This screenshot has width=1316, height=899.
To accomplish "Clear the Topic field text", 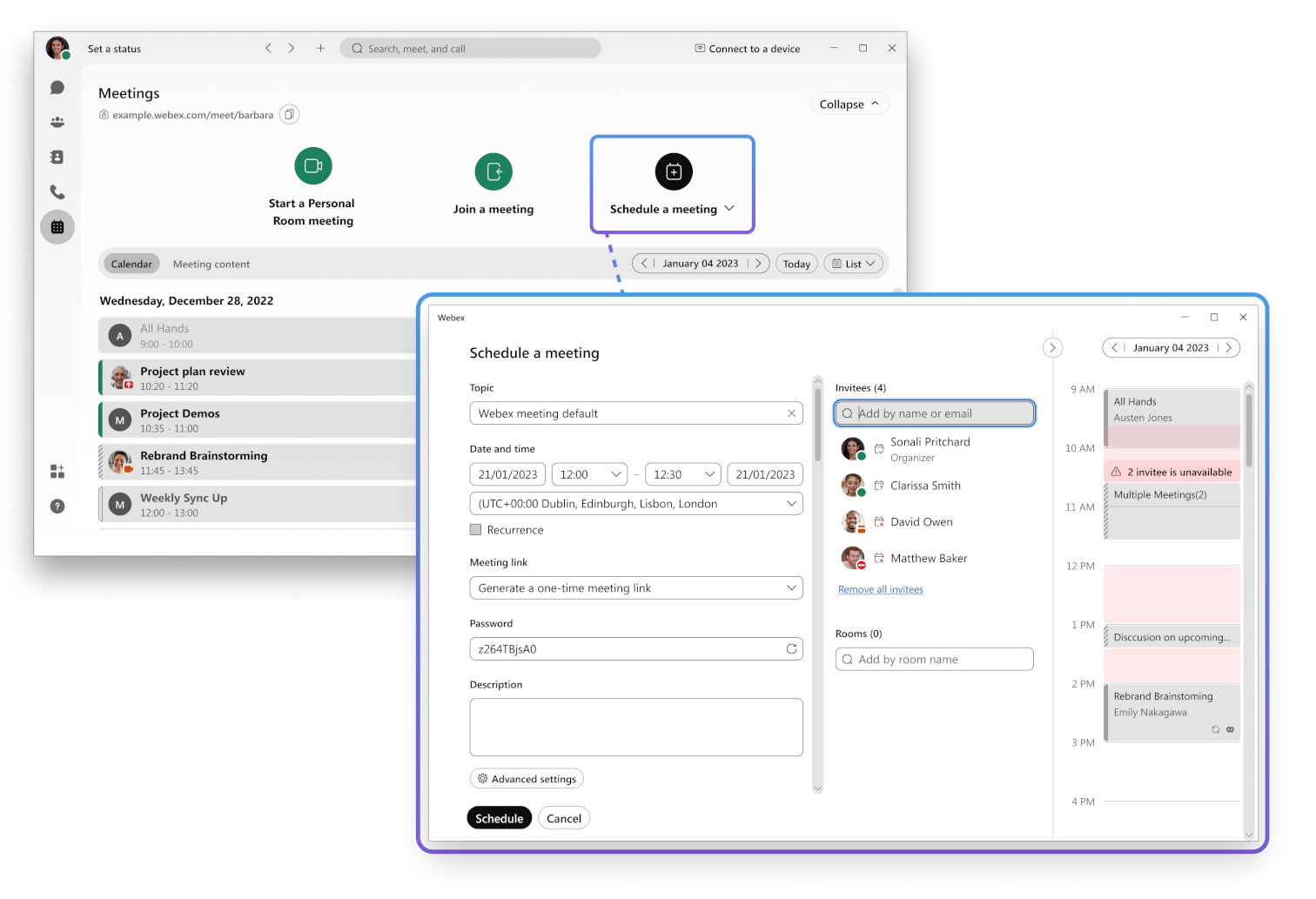I will pos(791,414).
